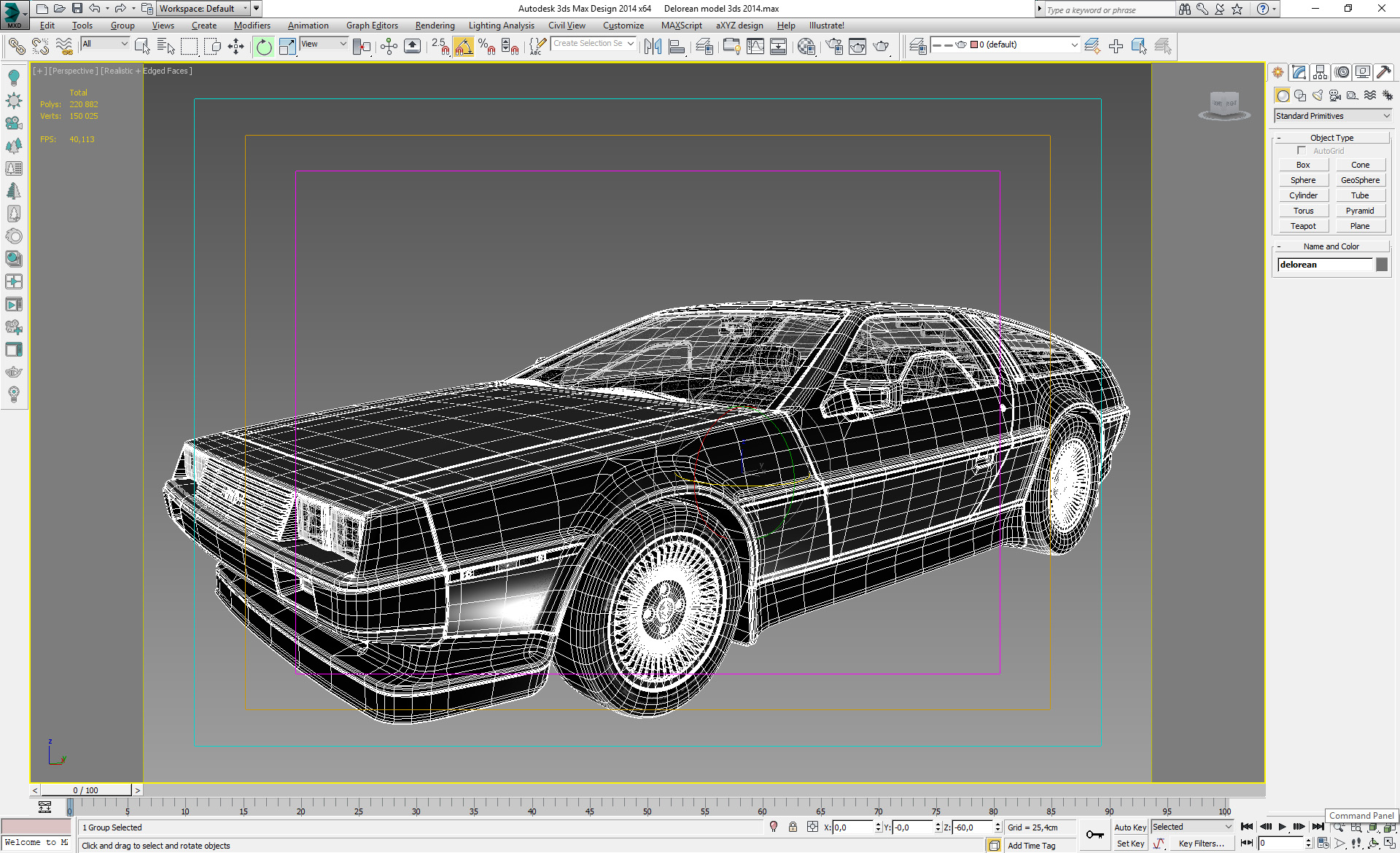Toggle Absolute/Offset transform type-in mode
The height and width of the screenshot is (853, 1400).
click(812, 827)
